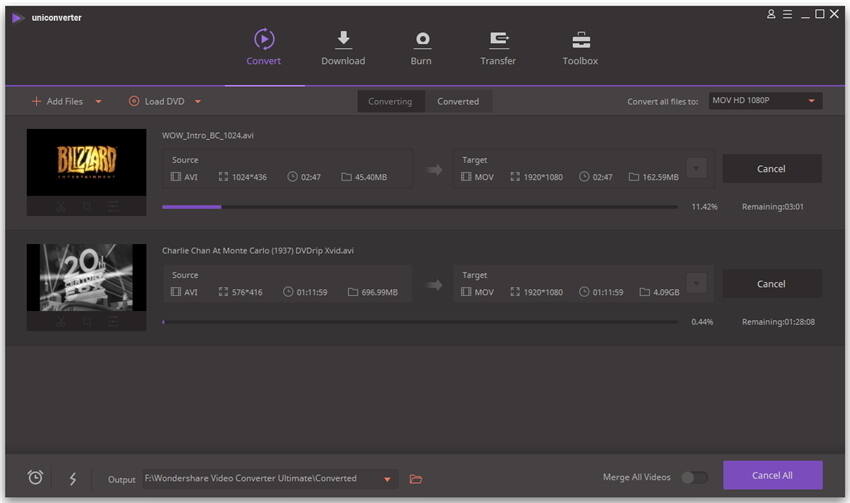
Task: Open the user account icon
Action: [x=771, y=14]
